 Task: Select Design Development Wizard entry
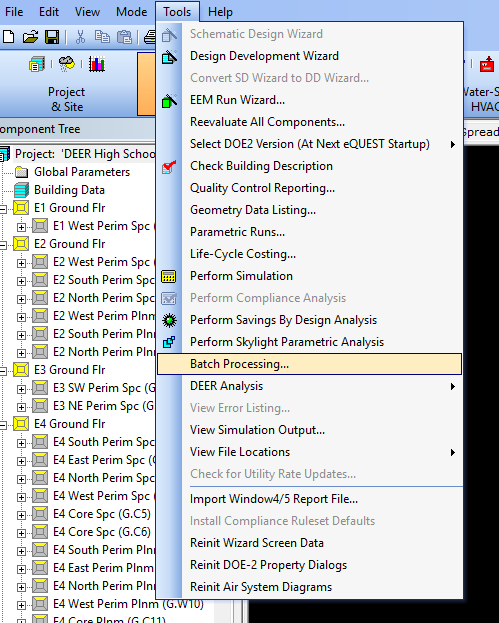pyautogui.click(x=309, y=56)
